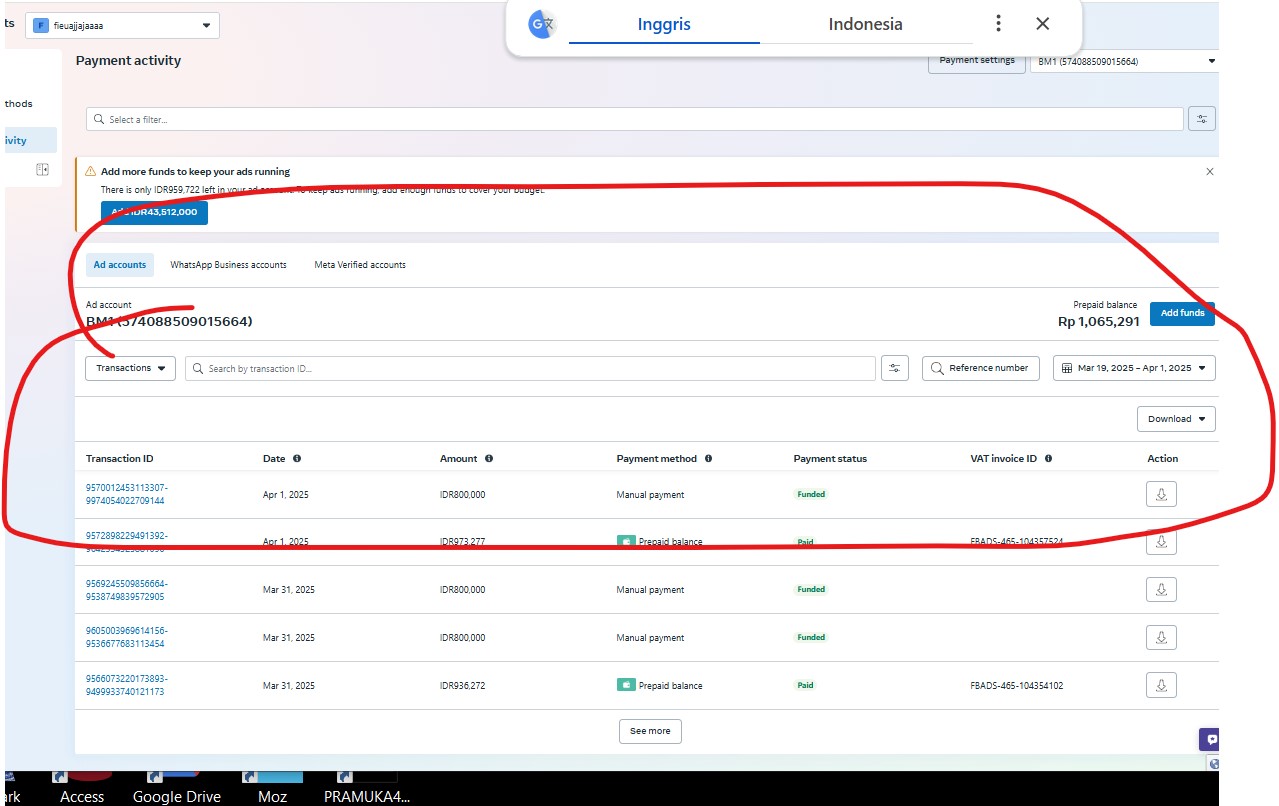Viewport: 1279px width, 806px height.
Task: Open the Mar 19 – Apr 1 date range picker
Action: (1134, 368)
